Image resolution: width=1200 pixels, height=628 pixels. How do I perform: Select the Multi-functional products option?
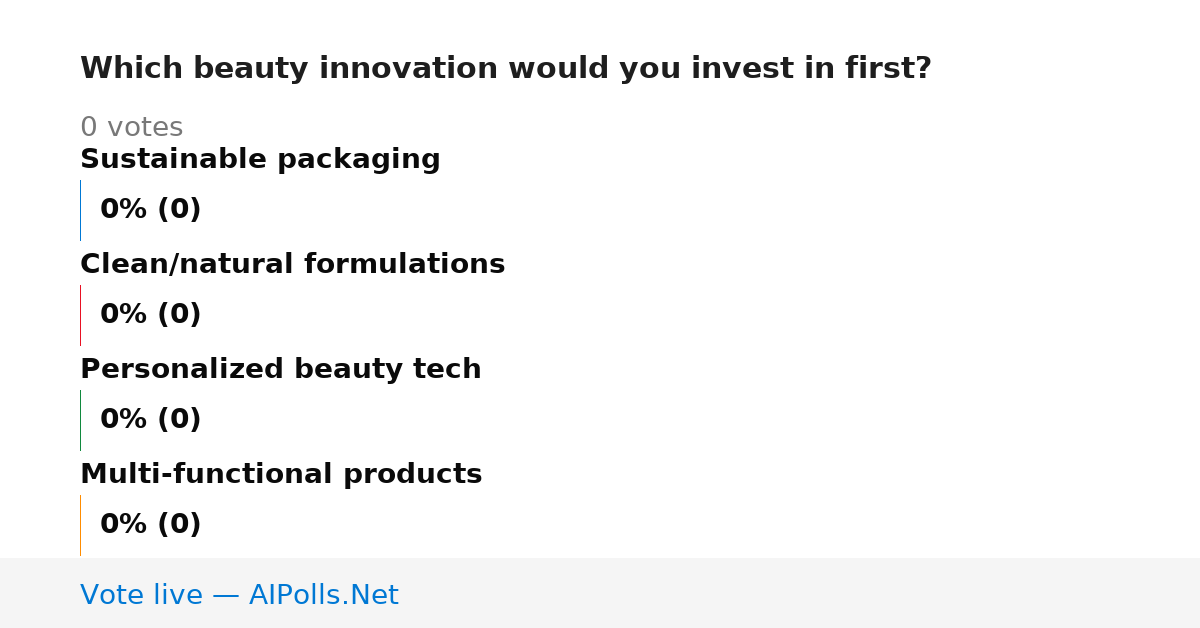click(281, 475)
